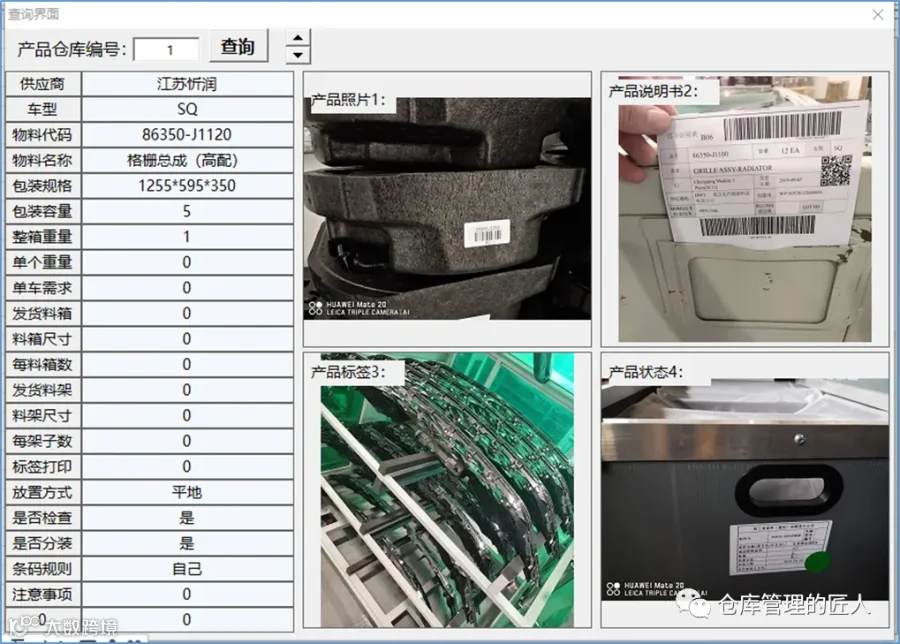
Task: Decrement warehouse number with spinner down arrow
Action: (x=298, y=55)
